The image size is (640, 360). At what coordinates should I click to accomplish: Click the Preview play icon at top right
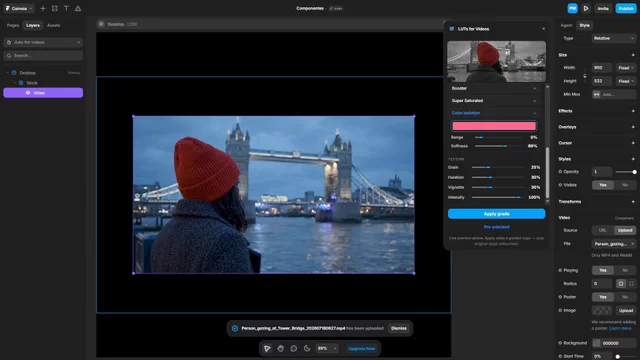586,8
